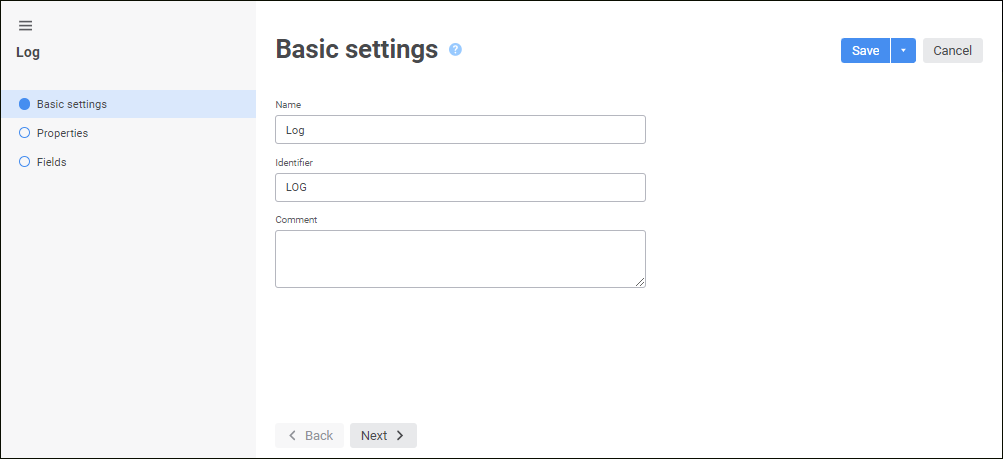
Task: Open the Fields sidebar item
Action: tap(52, 162)
